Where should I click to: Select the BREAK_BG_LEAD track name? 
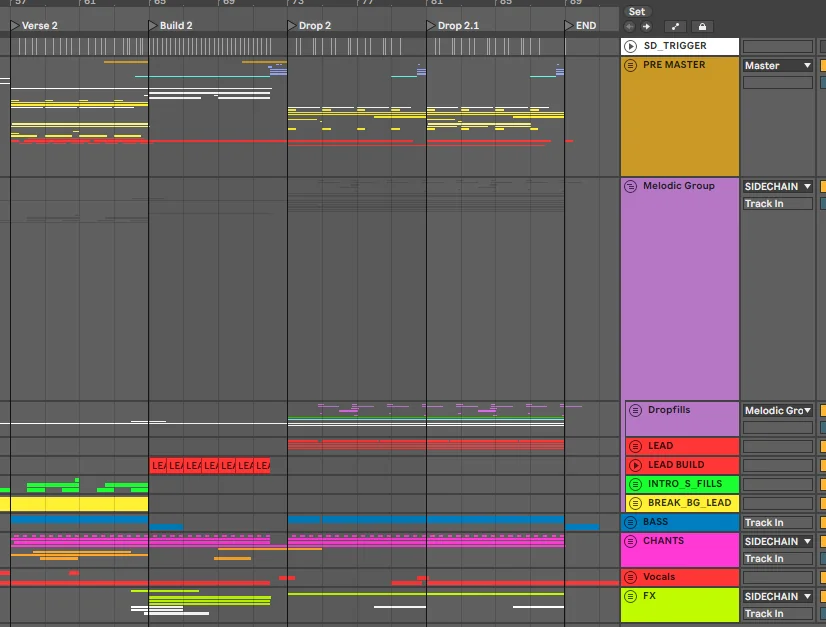coord(689,503)
